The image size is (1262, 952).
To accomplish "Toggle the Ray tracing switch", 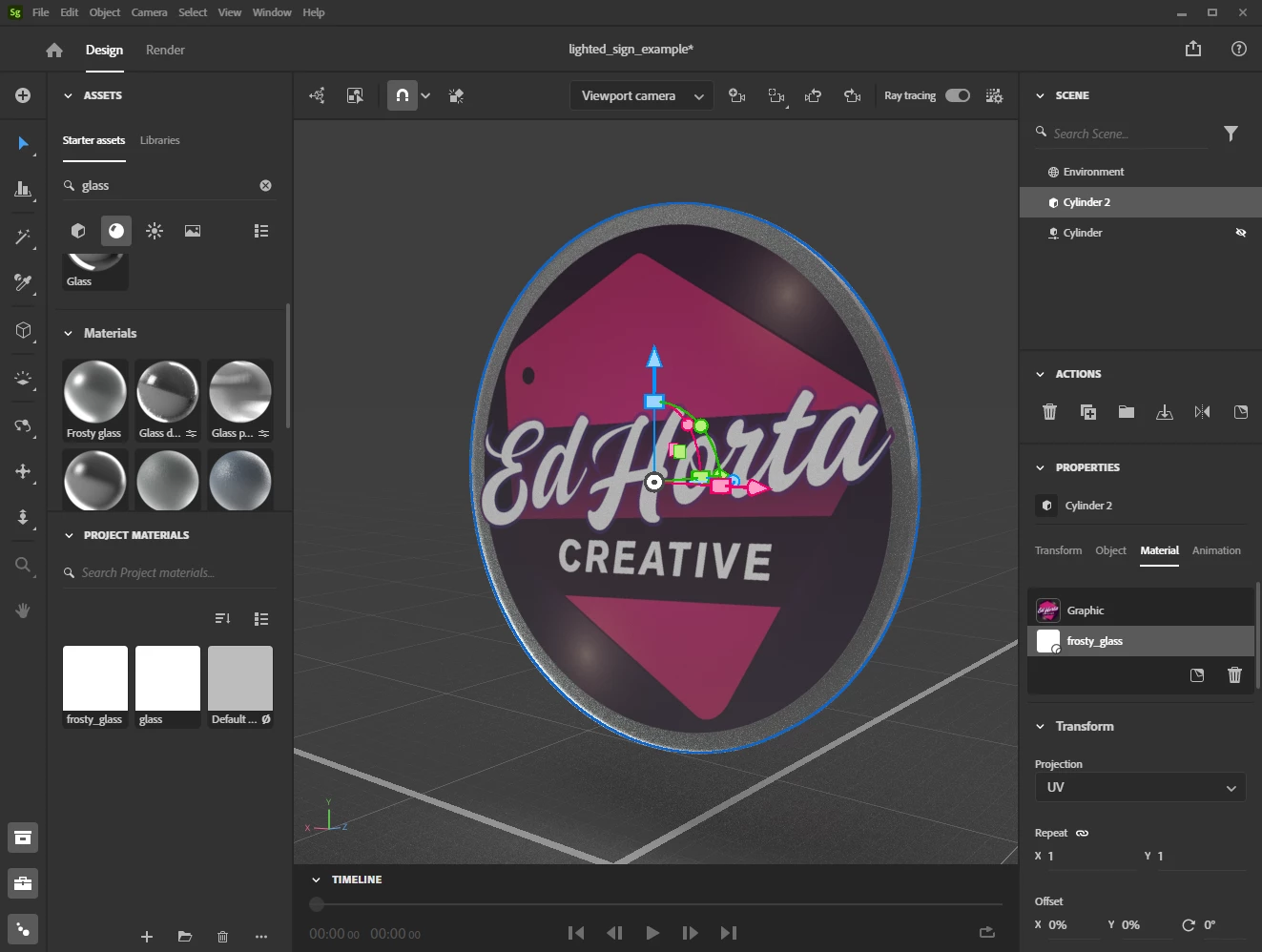I will 958,95.
